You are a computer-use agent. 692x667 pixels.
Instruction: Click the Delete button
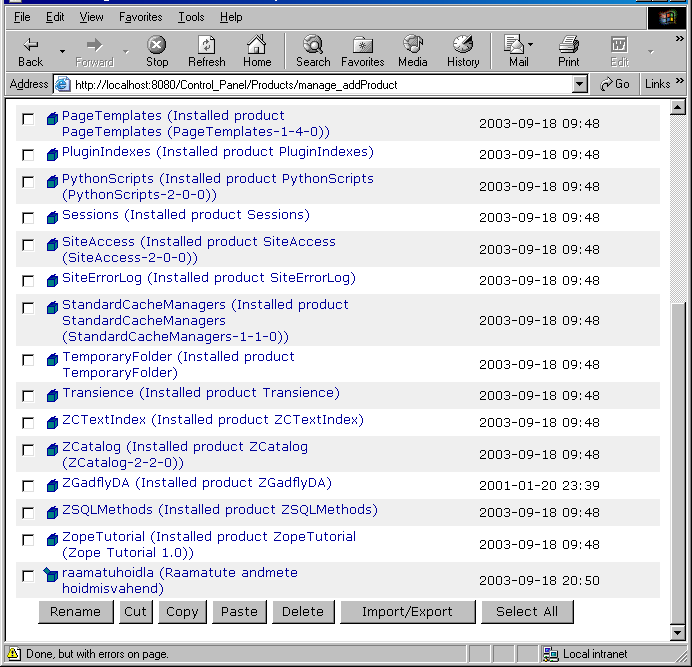303,611
